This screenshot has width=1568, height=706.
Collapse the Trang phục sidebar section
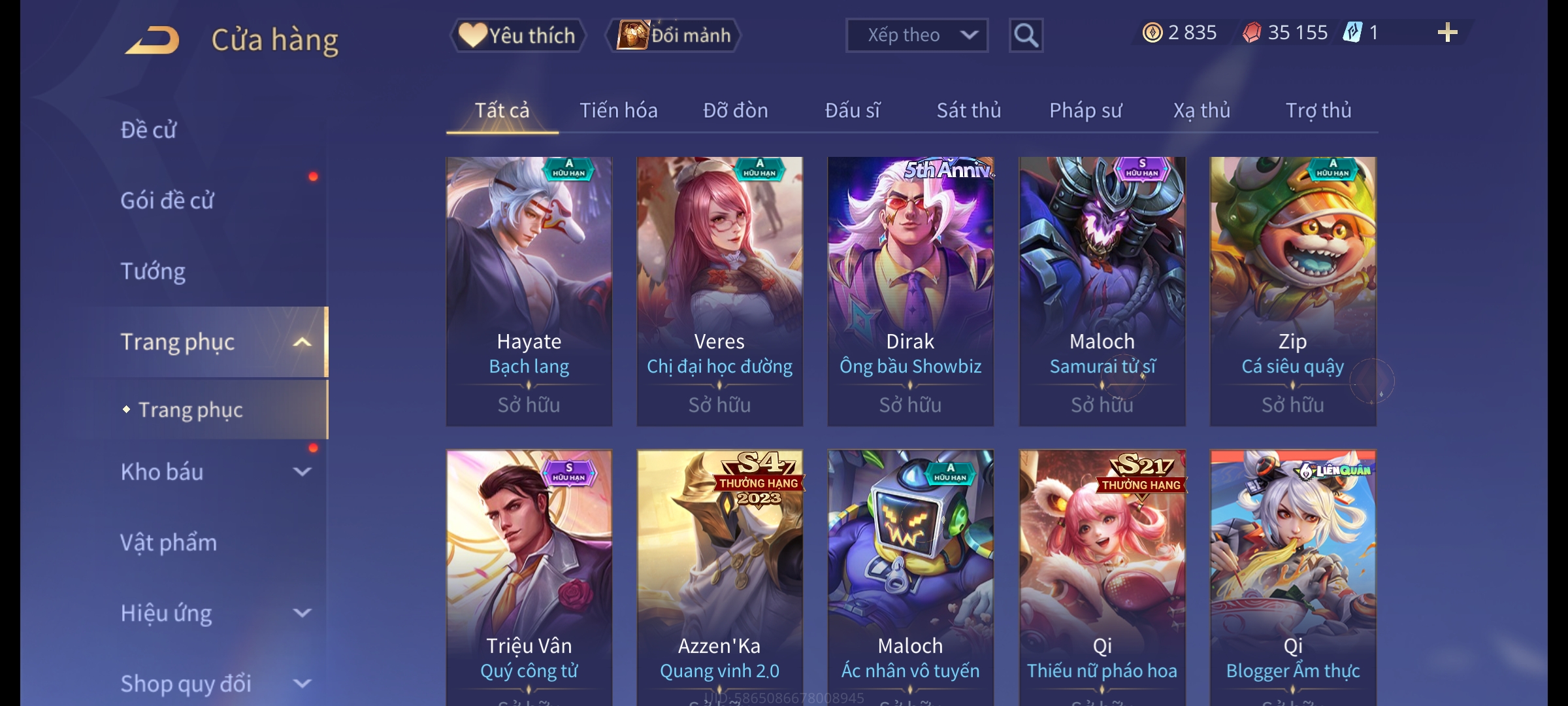point(302,342)
